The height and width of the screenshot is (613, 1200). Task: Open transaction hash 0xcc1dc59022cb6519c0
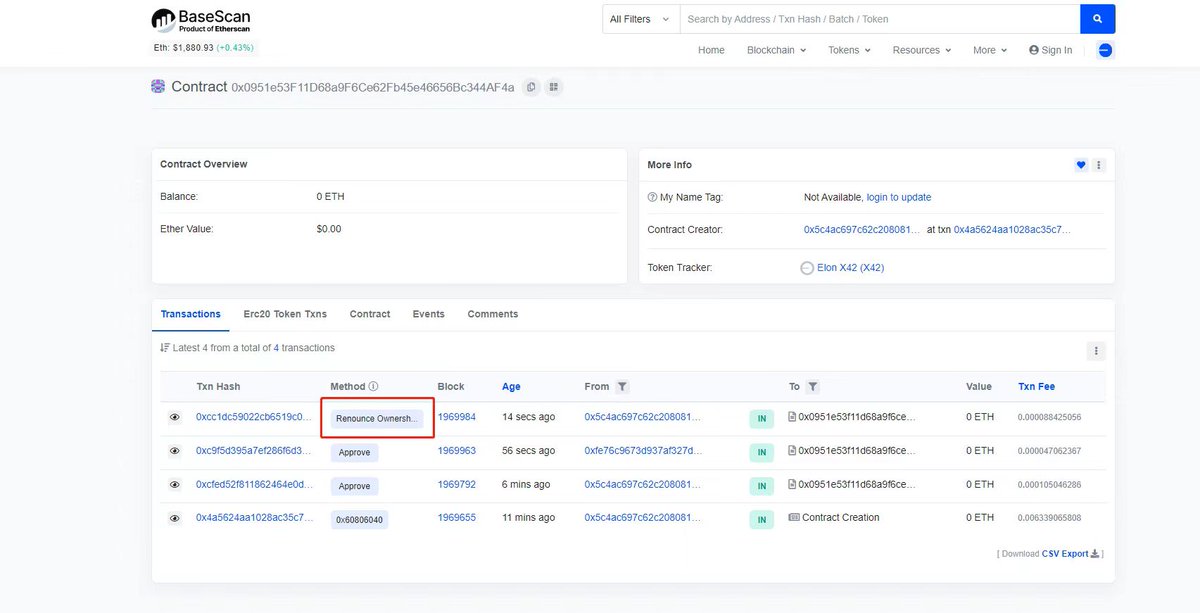254,417
